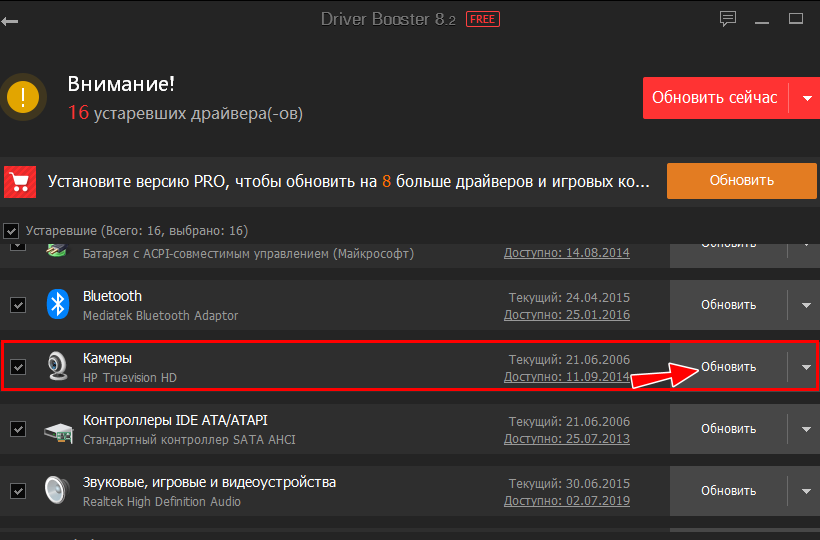Viewport: 820px width, 540px height.
Task: Select HP Truevision HD text
Action: (x=130, y=377)
